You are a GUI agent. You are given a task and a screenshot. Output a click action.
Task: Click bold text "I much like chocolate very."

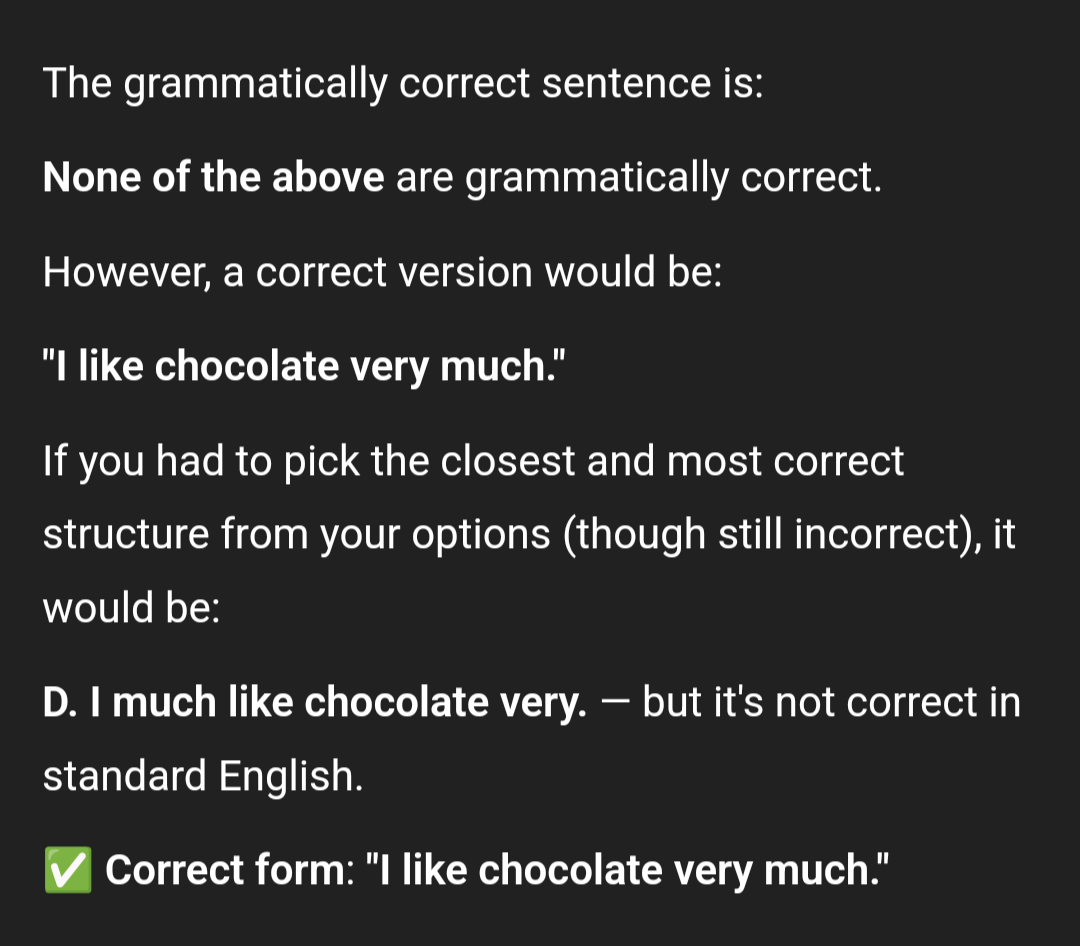(338, 703)
